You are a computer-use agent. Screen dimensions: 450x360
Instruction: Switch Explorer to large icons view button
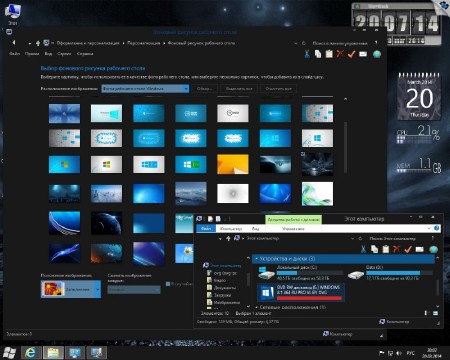pyautogui.click(x=435, y=313)
